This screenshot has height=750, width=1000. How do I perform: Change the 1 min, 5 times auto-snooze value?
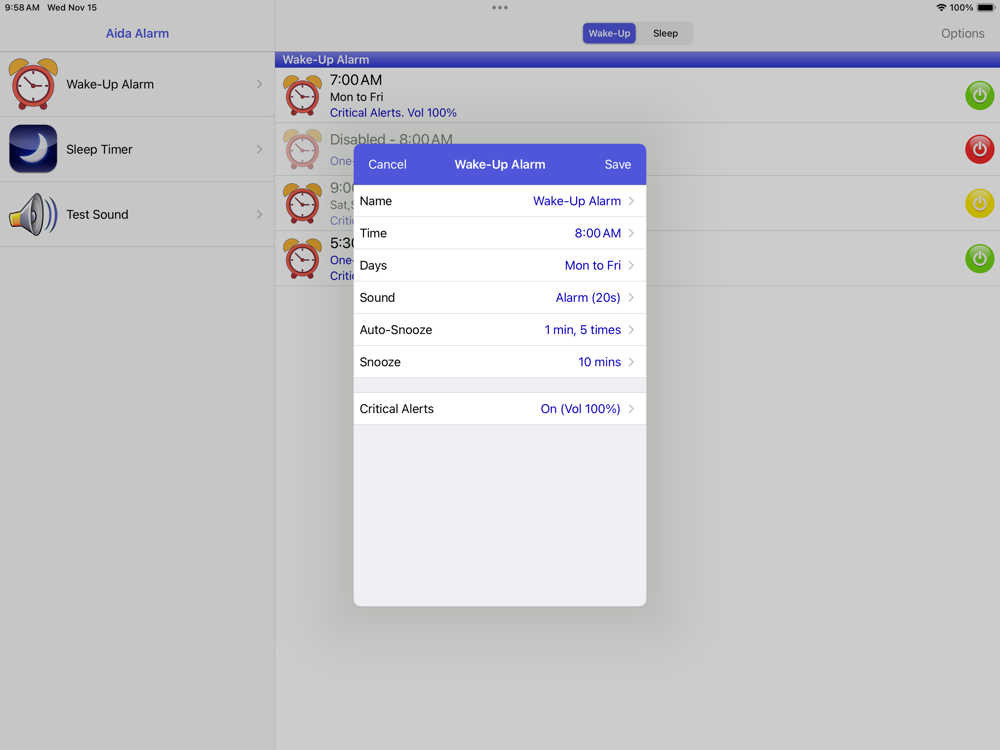582,330
